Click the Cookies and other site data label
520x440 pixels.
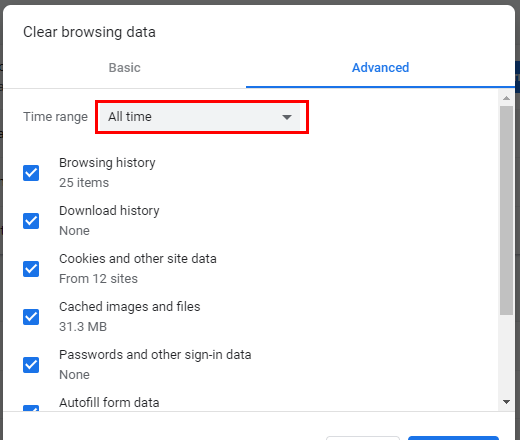pos(138,259)
